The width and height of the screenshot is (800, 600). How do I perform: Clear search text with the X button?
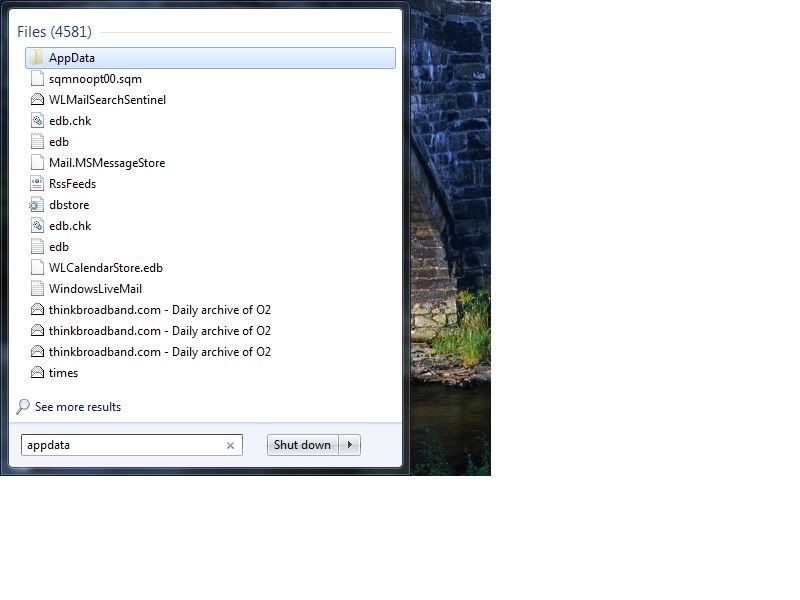[230, 445]
